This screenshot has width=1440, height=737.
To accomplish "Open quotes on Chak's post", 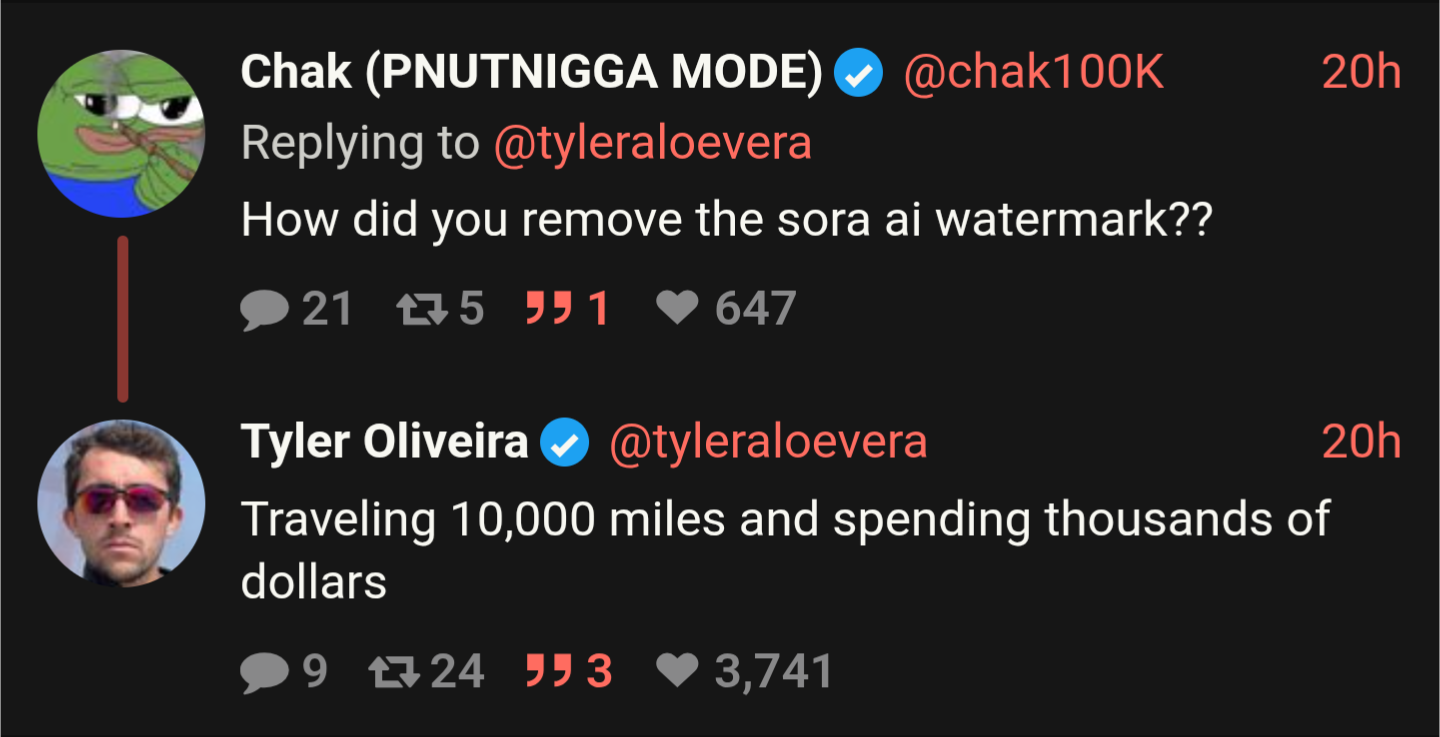I will [x=547, y=309].
